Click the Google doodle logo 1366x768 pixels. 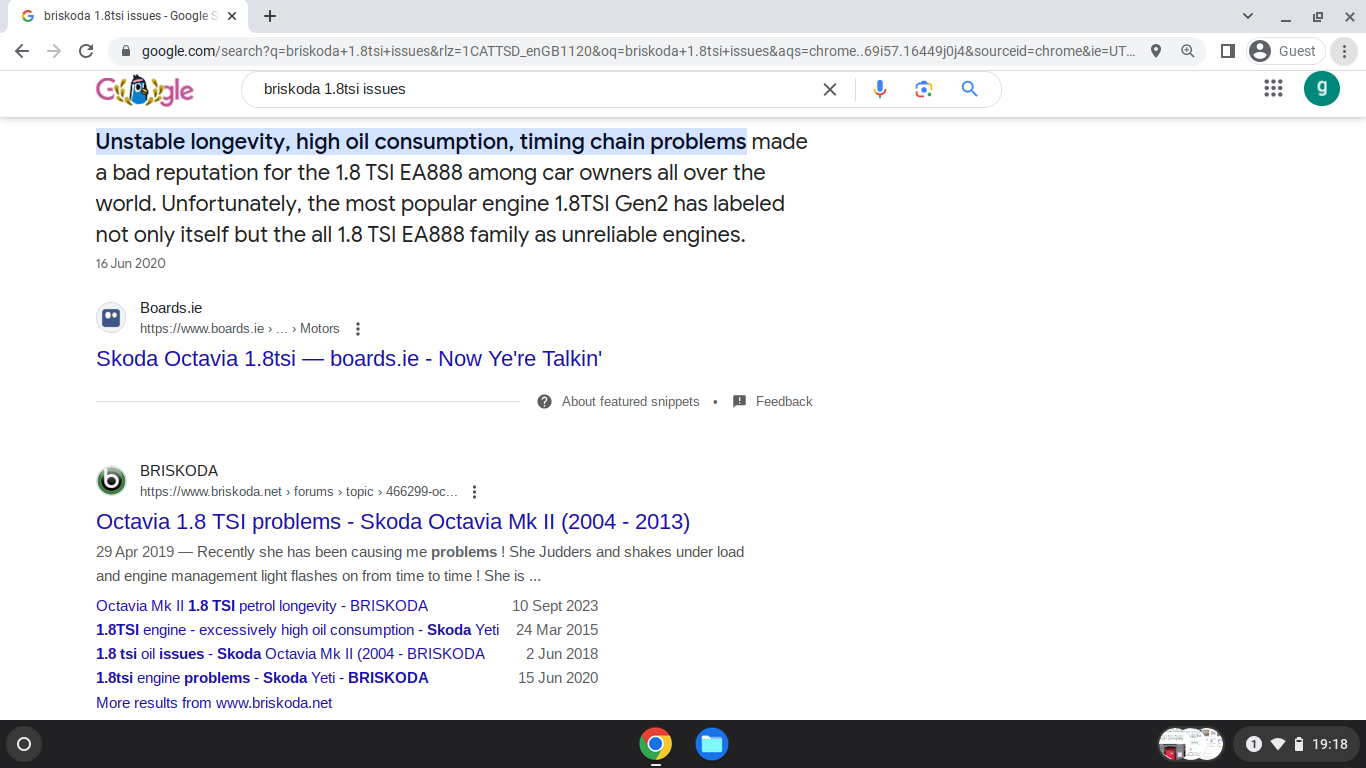[145, 91]
